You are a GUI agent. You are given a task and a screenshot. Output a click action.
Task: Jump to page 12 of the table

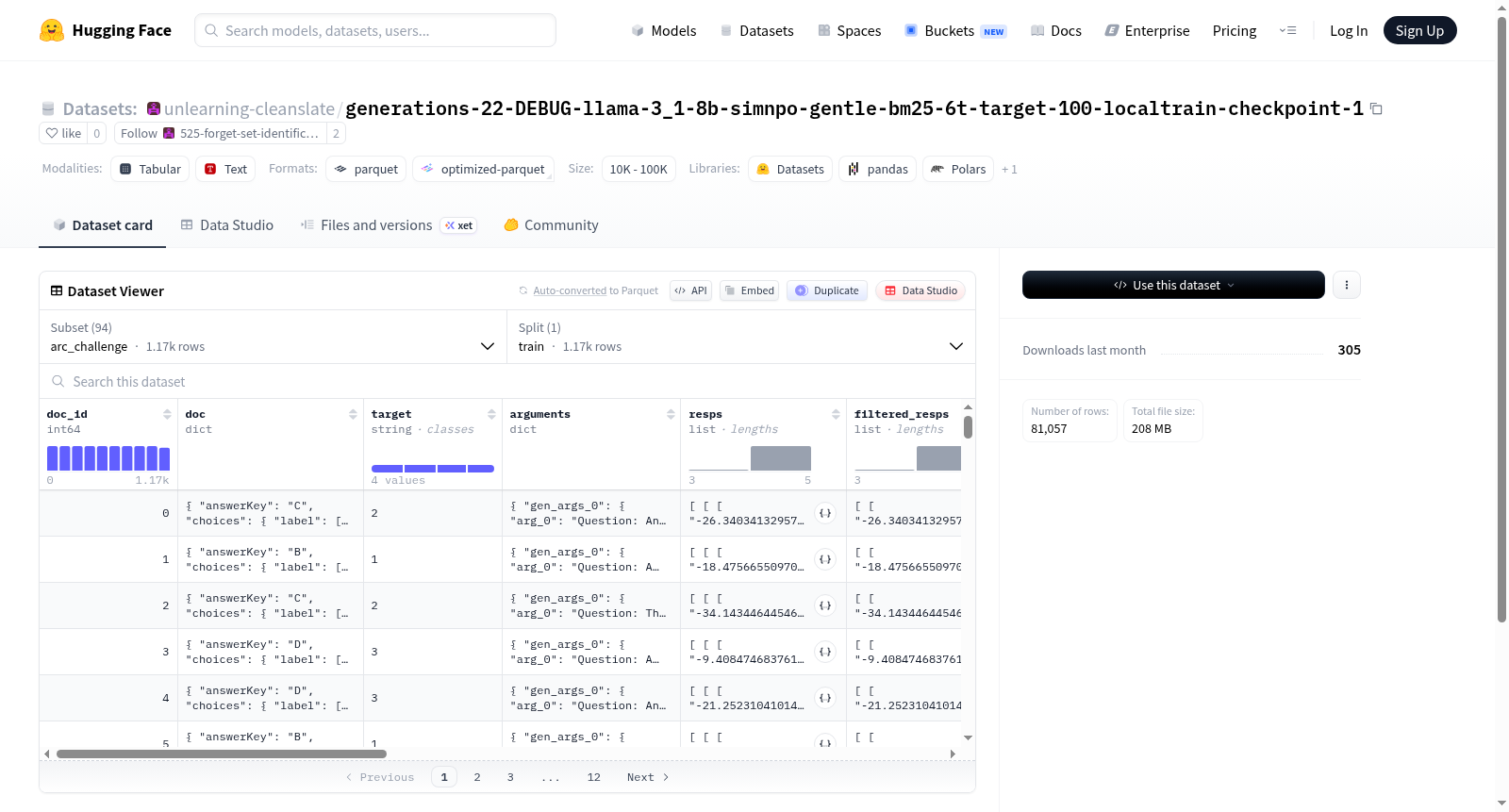594,777
